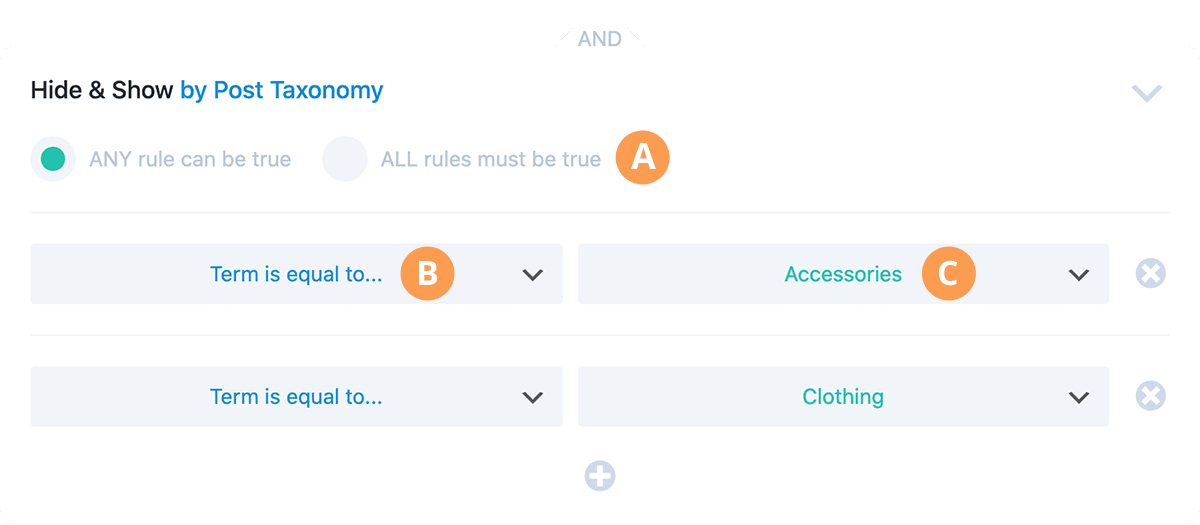
Task: Open the Clothing term dropdown
Action: (x=843, y=396)
